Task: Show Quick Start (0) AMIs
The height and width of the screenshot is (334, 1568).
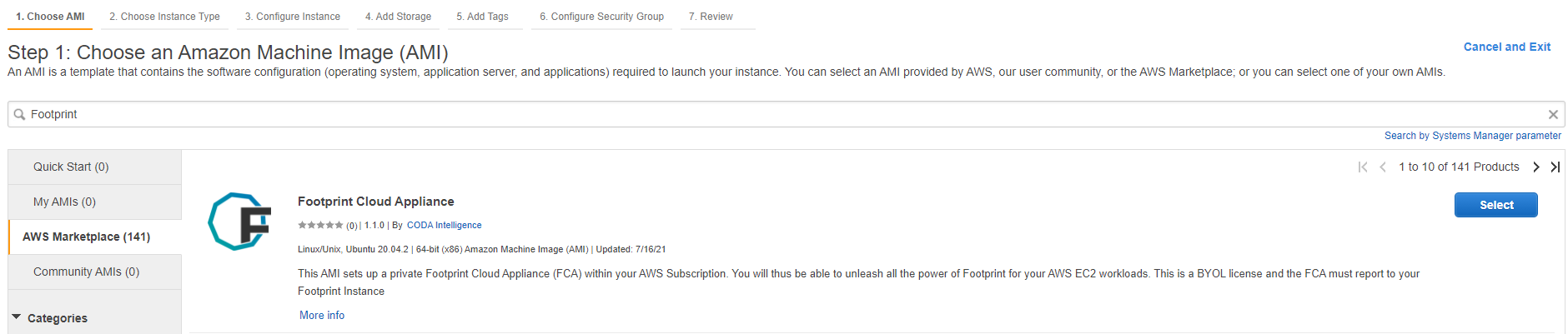Action: pos(94,167)
